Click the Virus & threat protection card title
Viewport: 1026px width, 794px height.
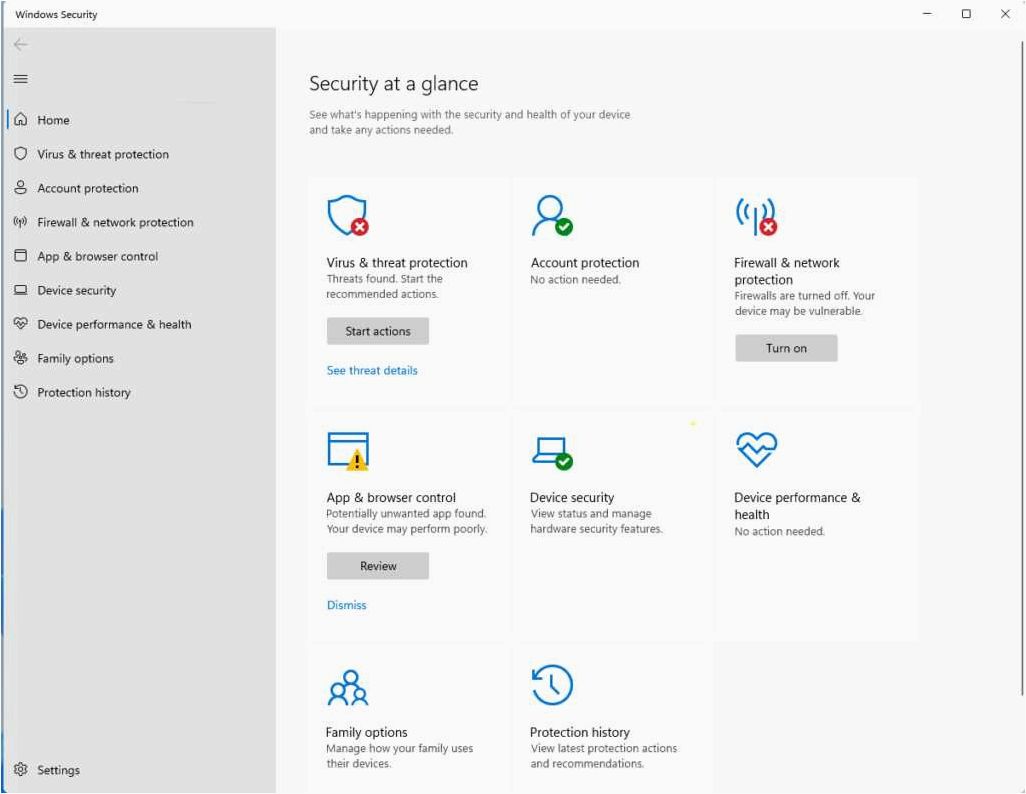(x=397, y=262)
